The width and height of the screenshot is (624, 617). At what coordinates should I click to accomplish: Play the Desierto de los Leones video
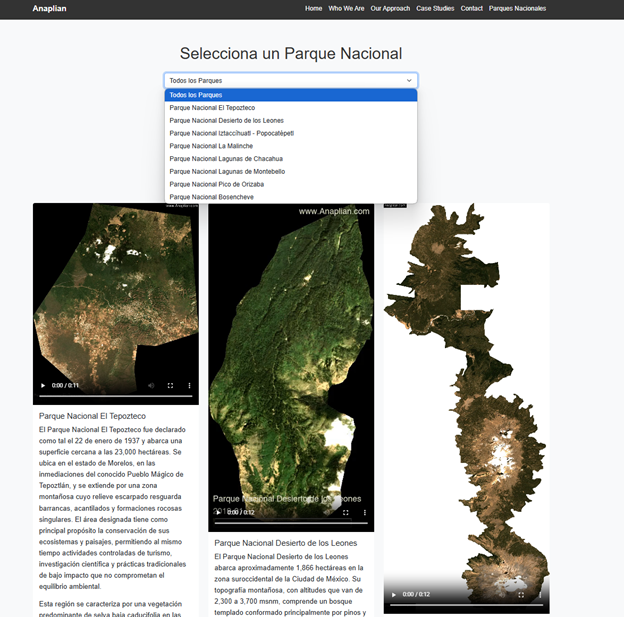coord(218,512)
